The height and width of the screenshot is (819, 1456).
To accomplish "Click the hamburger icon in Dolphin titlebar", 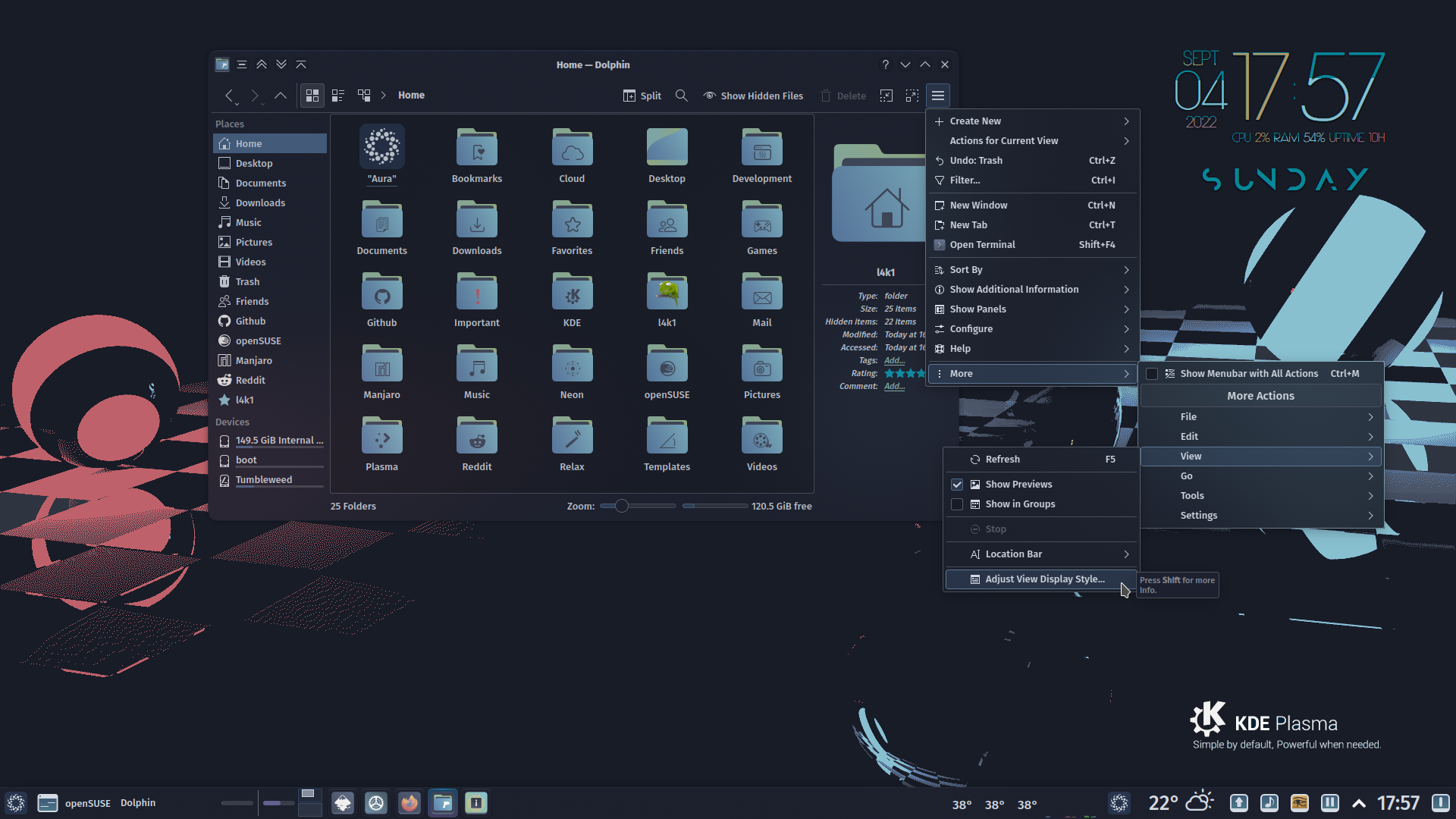I will (x=242, y=64).
